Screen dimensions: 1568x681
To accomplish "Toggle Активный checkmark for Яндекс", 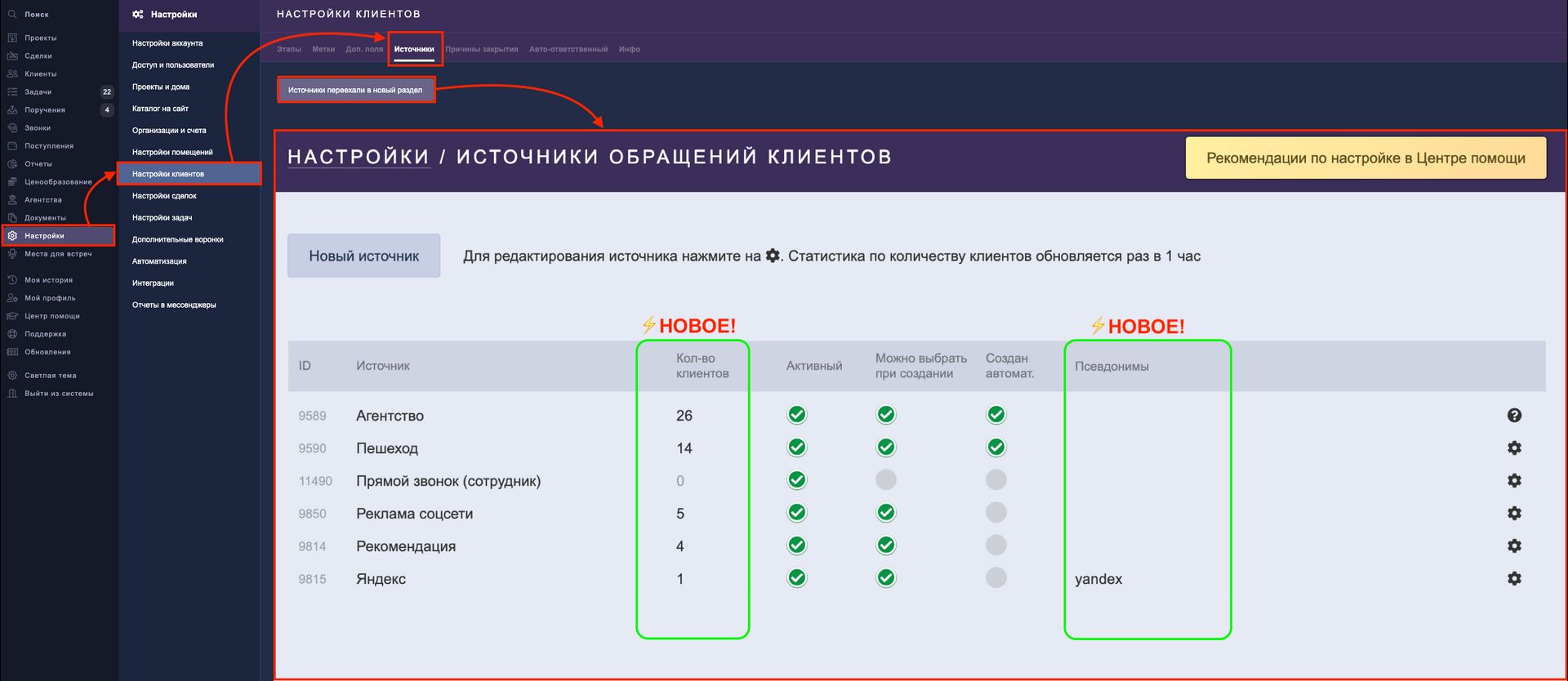I will pyautogui.click(x=797, y=578).
